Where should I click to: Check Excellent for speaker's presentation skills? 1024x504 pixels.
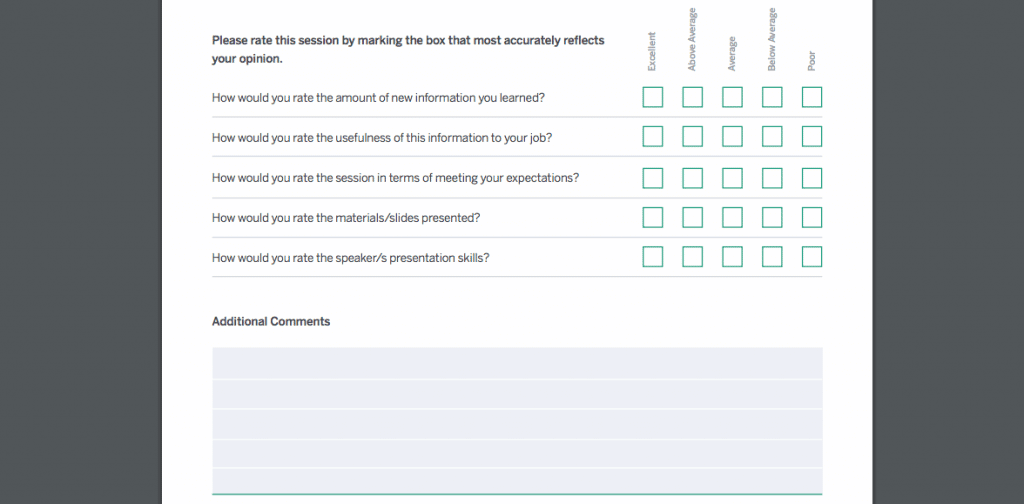point(652,257)
